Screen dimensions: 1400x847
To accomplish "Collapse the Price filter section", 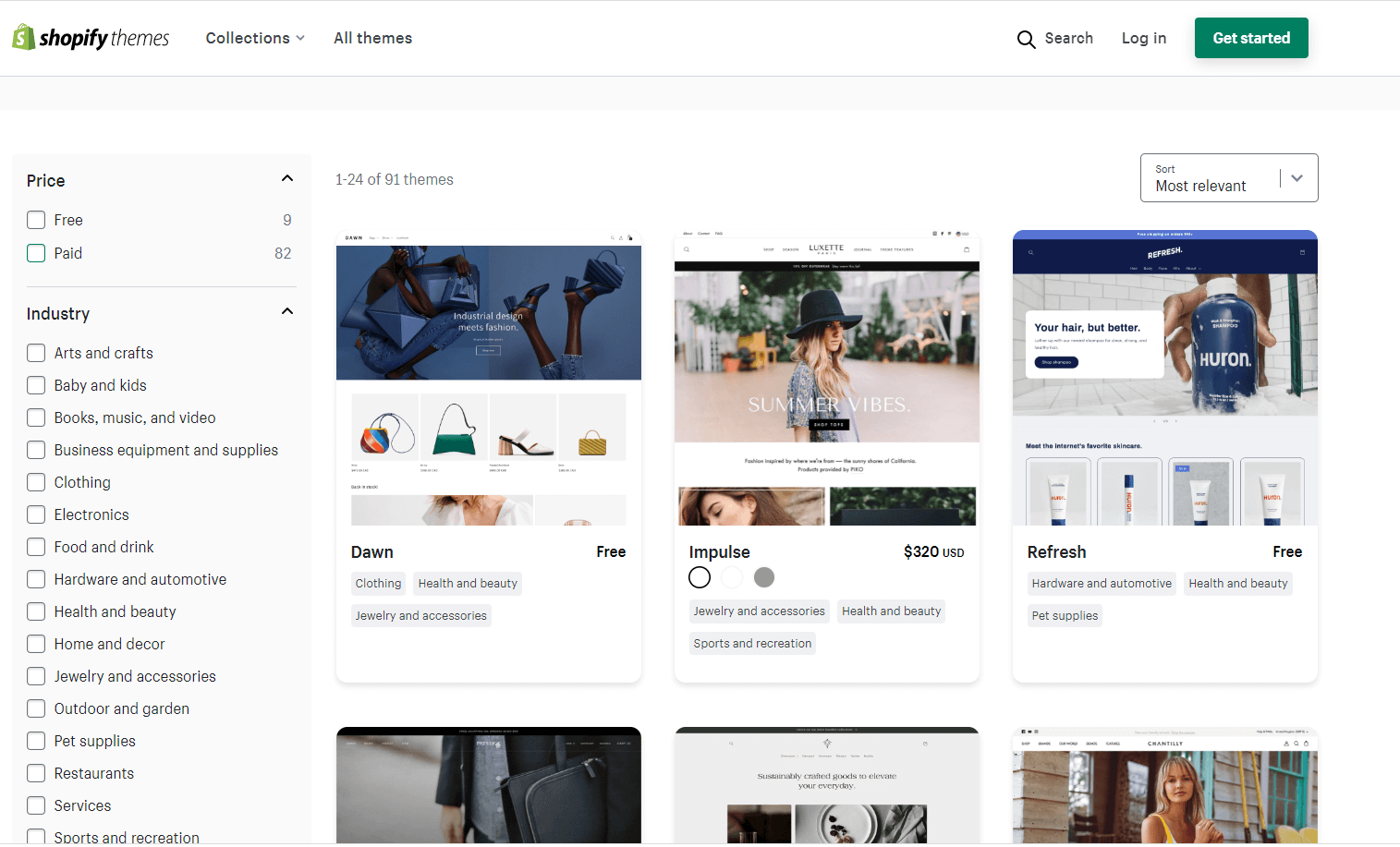I will [286, 177].
